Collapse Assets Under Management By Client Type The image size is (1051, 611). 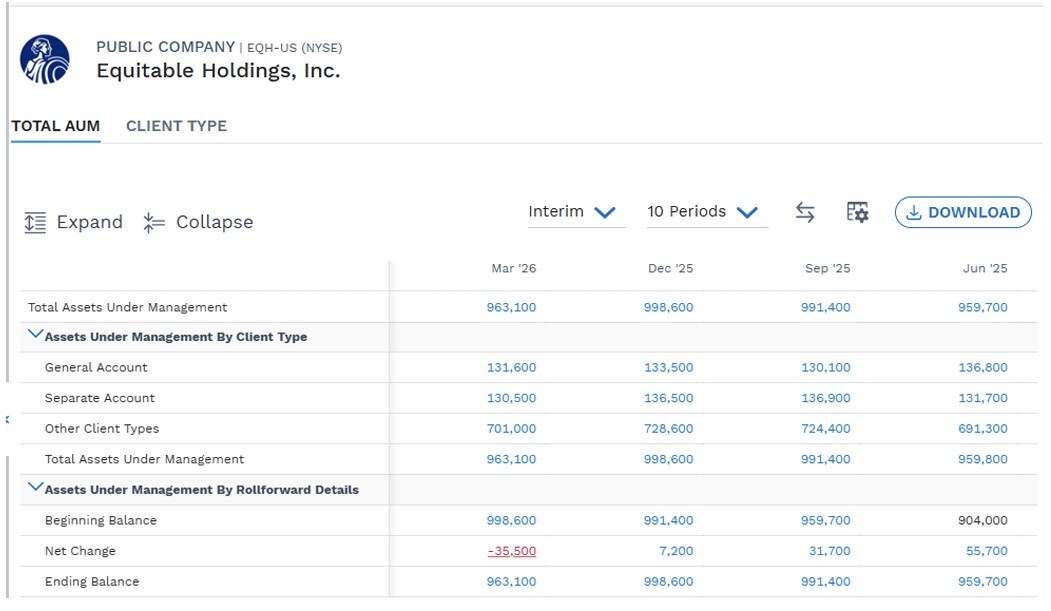(x=36, y=334)
